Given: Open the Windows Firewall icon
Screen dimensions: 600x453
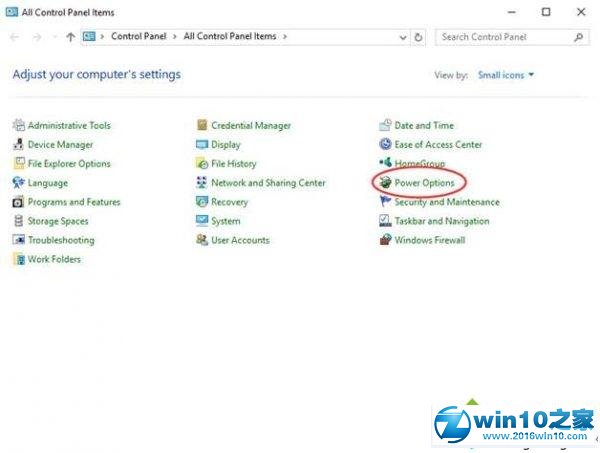Looking at the screenshot, I should click(385, 240).
